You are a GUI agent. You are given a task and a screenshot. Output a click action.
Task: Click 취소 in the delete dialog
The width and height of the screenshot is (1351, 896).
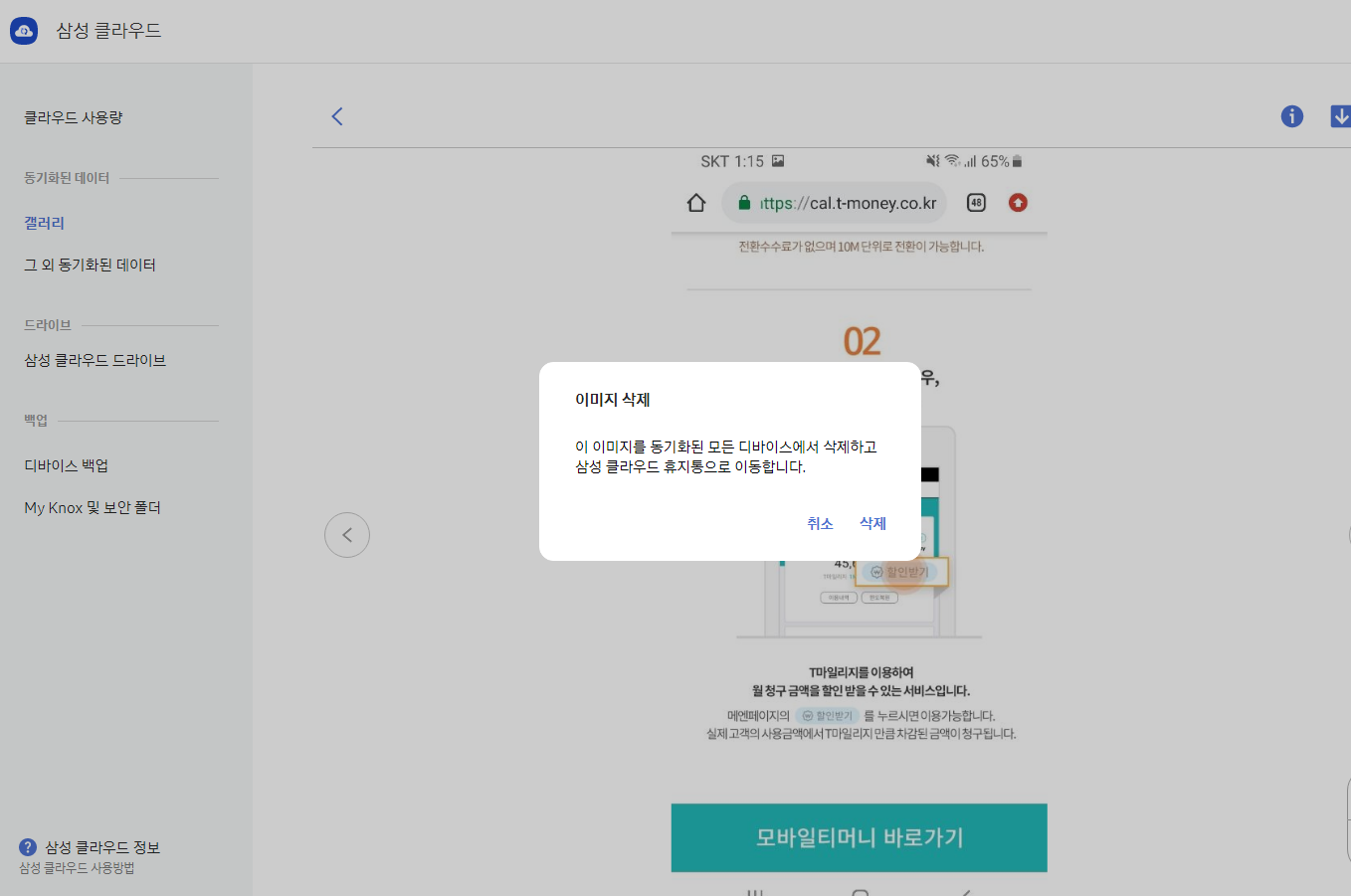(x=820, y=523)
